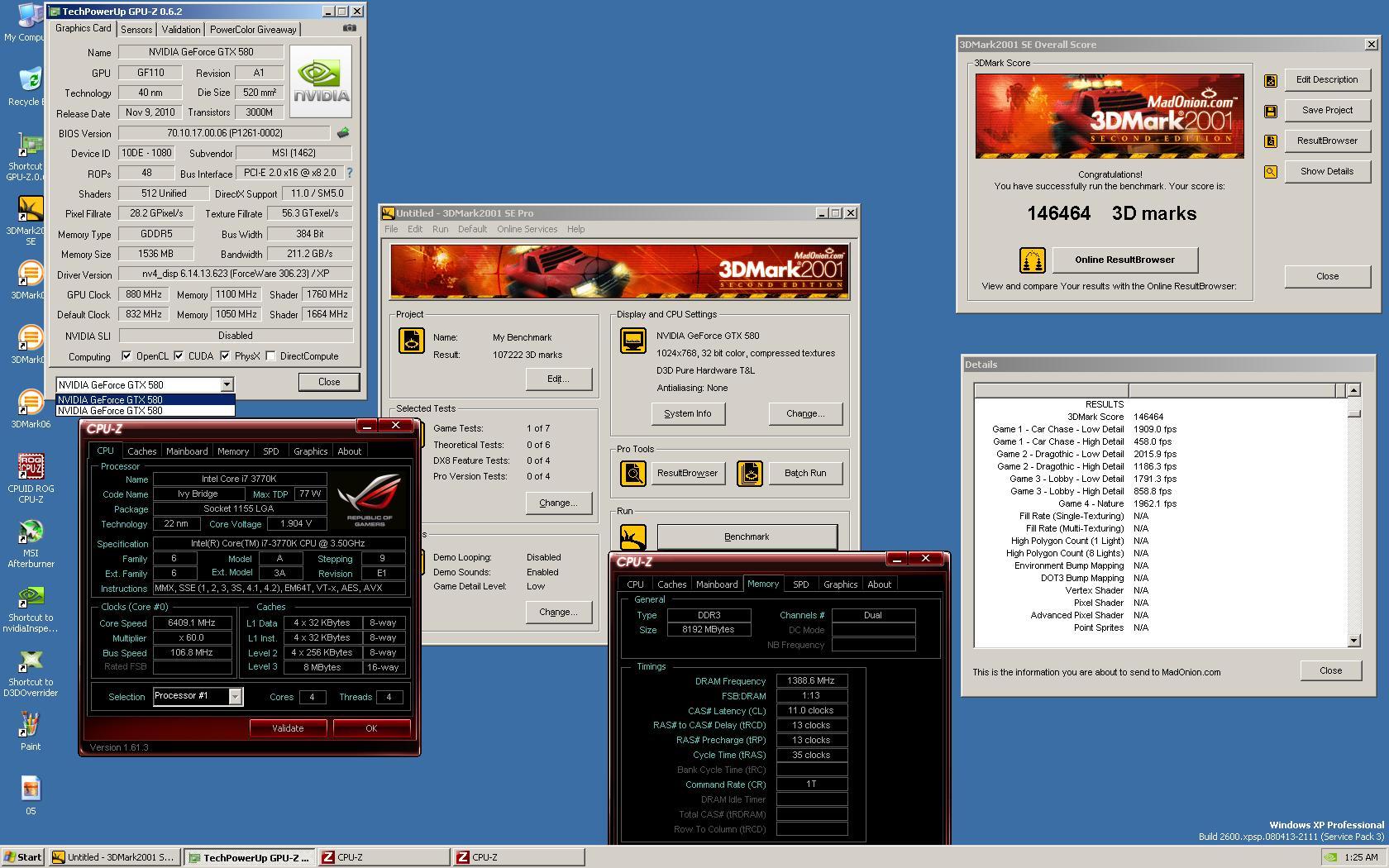Switch to Untitled 3DMark2001 taskbar item
This screenshot has width=1389, height=868.
pyautogui.click(x=113, y=857)
